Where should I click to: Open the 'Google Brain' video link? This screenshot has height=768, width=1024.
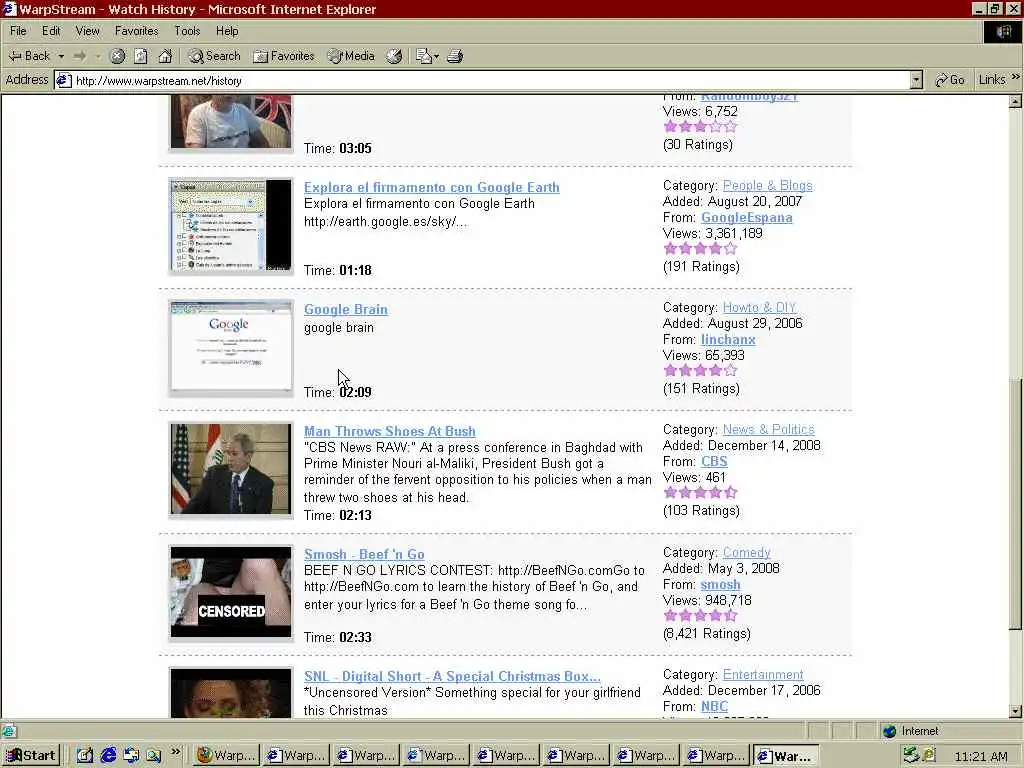(x=345, y=310)
